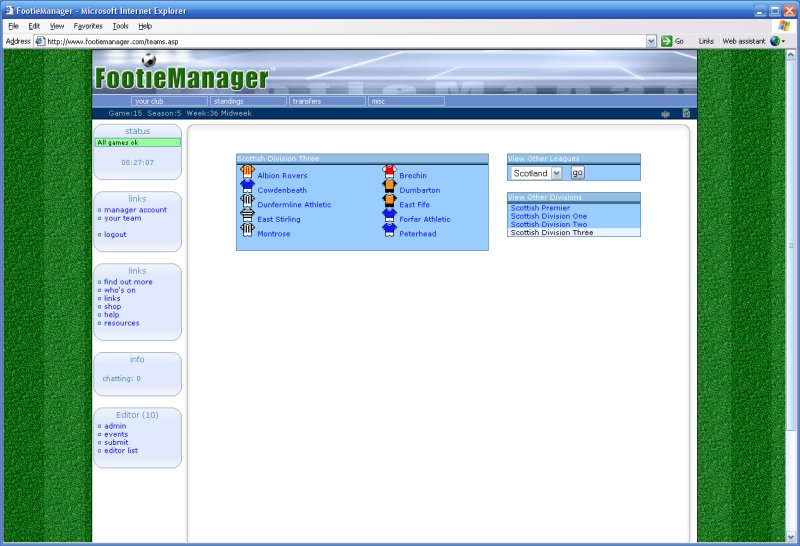
Task: Expand the address bar history dropdown
Action: 651,41
